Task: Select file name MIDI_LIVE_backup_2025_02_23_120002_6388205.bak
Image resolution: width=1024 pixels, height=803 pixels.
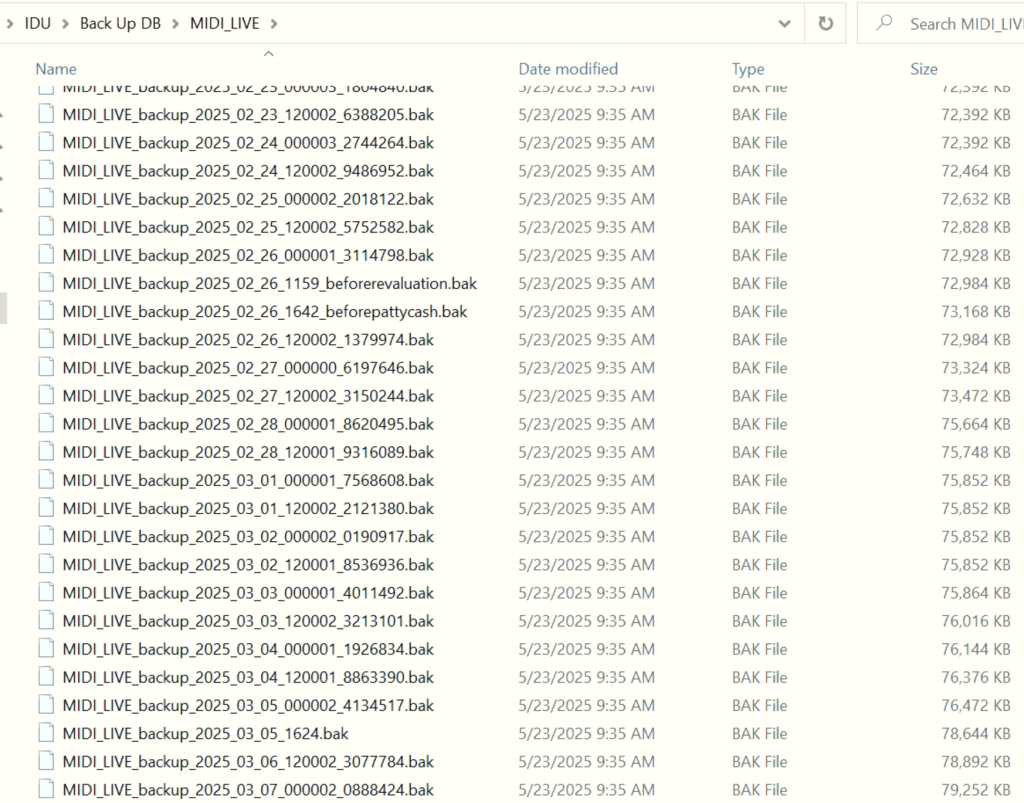Action: click(248, 114)
